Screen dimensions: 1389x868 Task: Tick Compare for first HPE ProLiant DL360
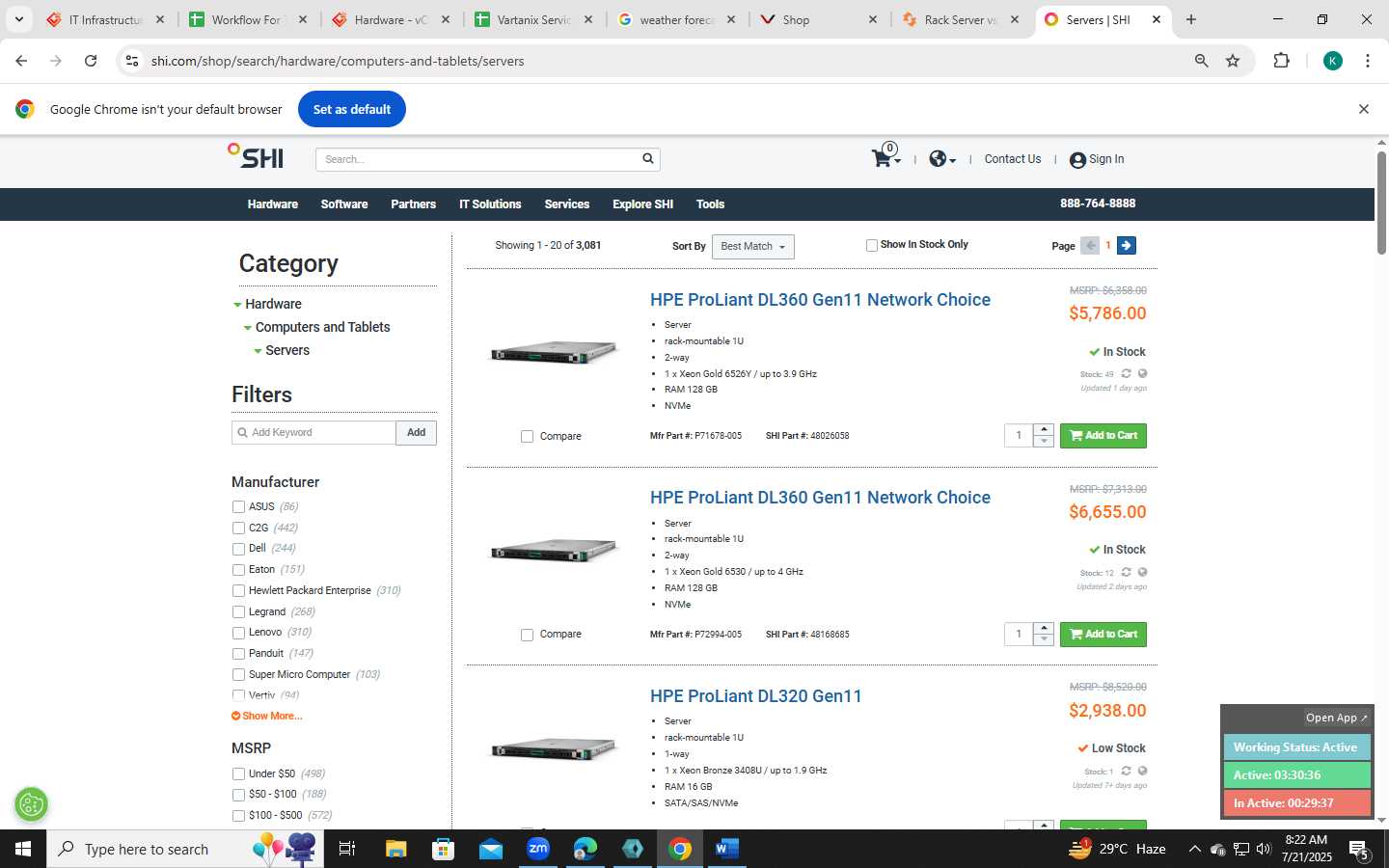527,436
